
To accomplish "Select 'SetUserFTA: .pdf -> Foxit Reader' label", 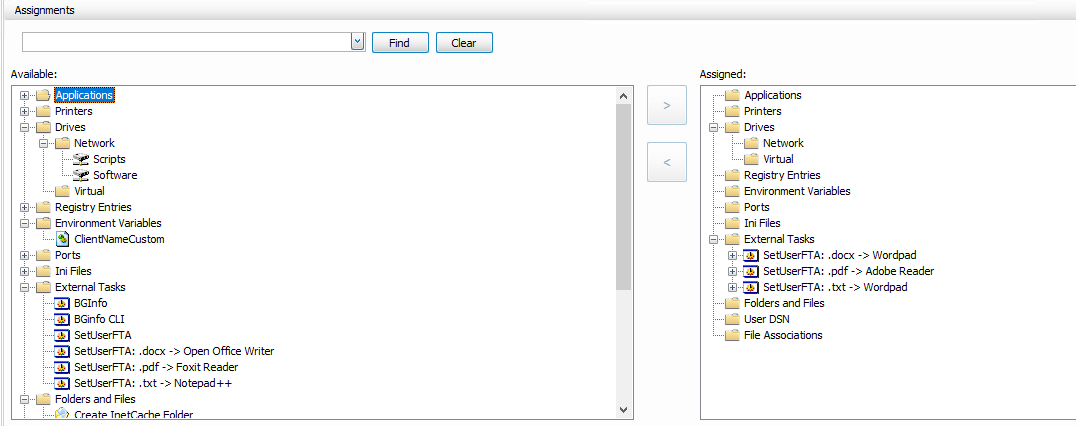I will point(156,367).
